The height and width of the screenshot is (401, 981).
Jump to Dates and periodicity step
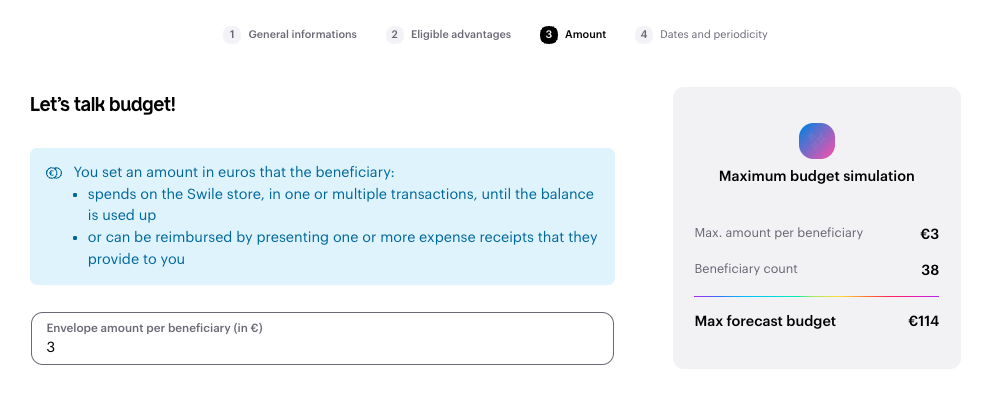(713, 35)
